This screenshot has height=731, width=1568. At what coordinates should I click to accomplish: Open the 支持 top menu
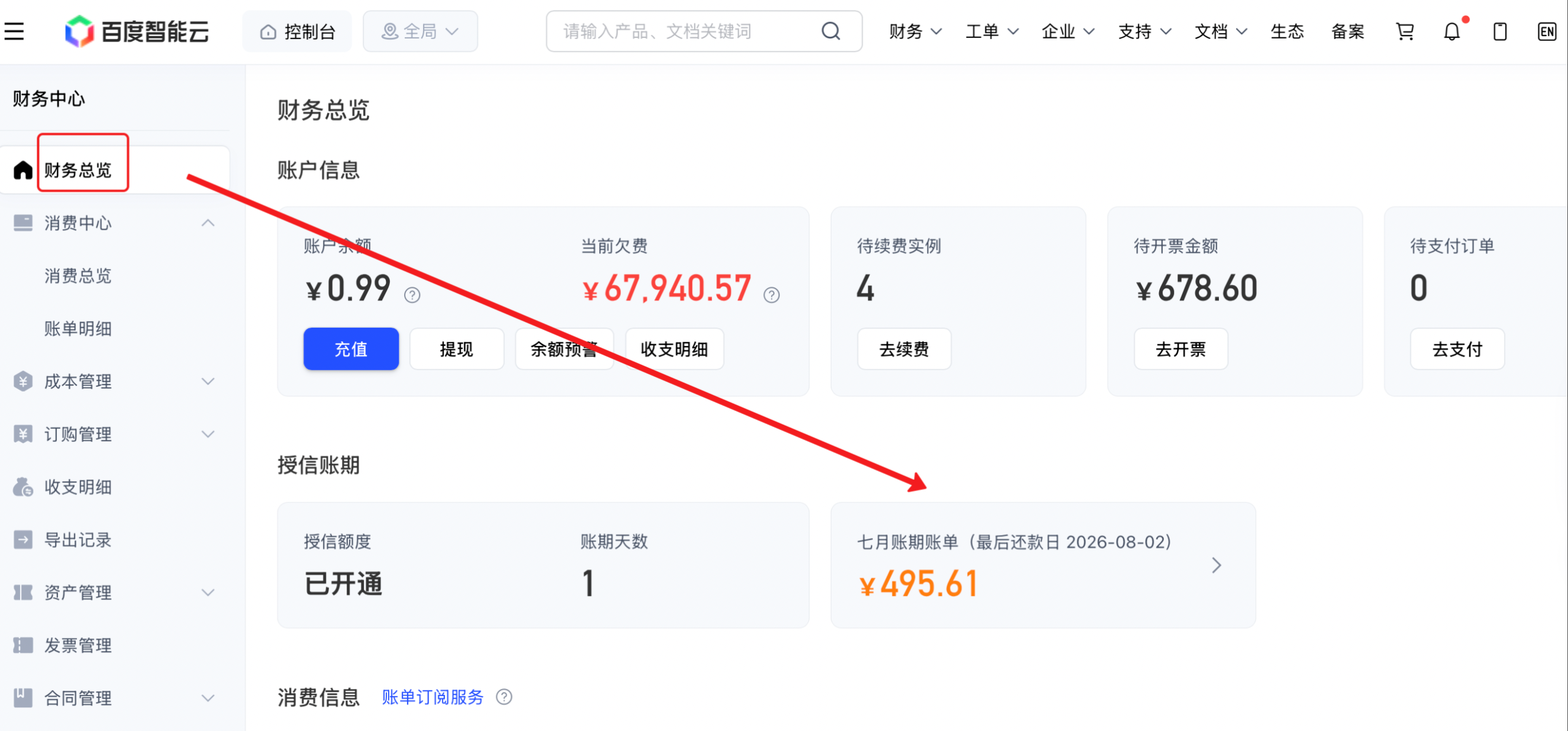coord(1144,31)
